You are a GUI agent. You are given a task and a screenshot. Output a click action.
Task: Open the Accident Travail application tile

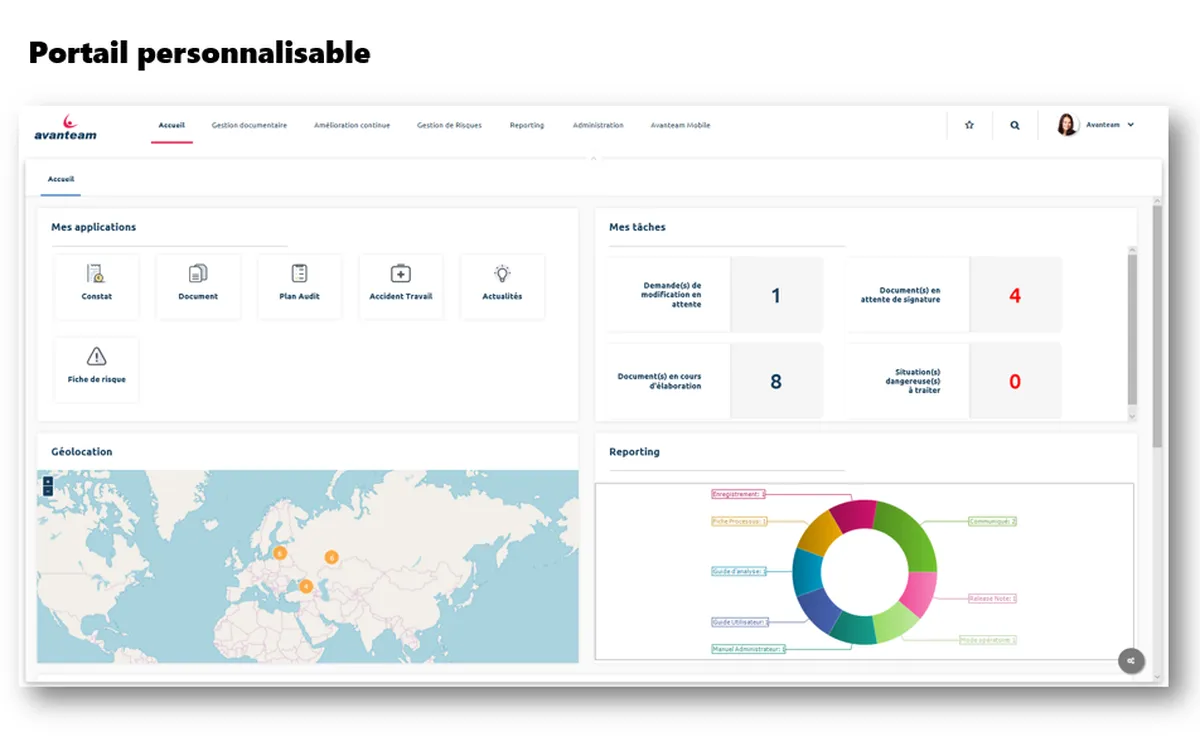pos(401,286)
